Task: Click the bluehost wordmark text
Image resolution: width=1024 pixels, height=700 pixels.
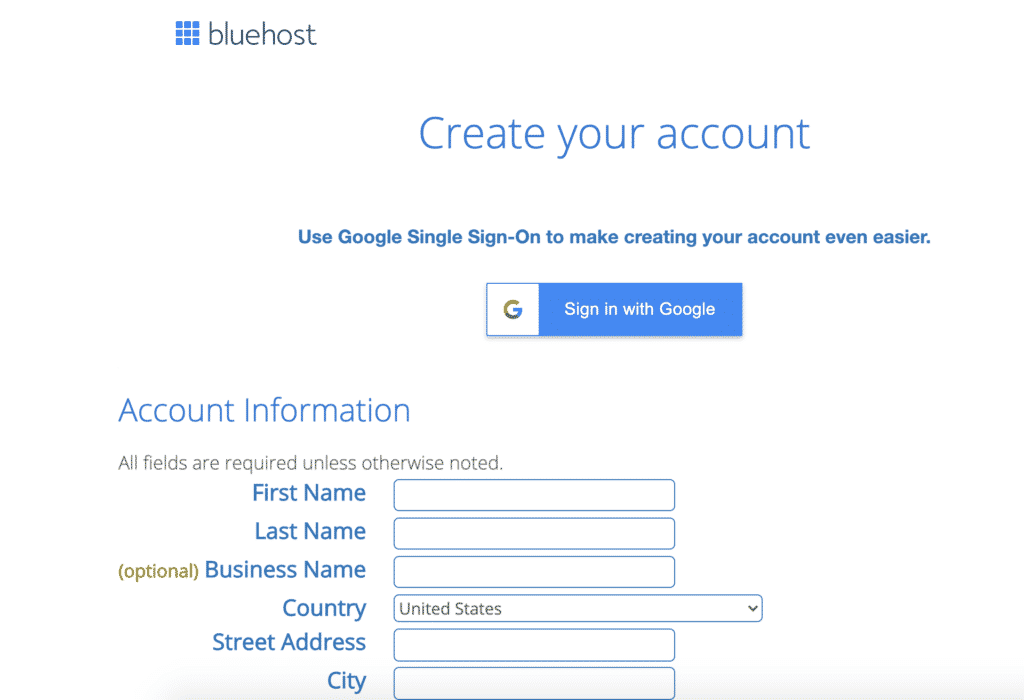Action: pos(262,34)
